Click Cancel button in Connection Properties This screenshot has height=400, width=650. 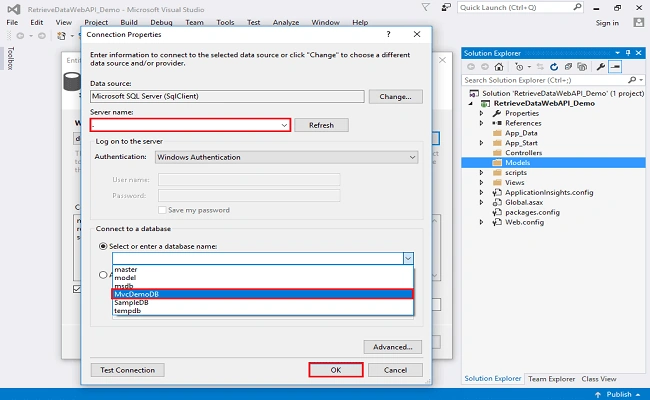[x=395, y=370]
